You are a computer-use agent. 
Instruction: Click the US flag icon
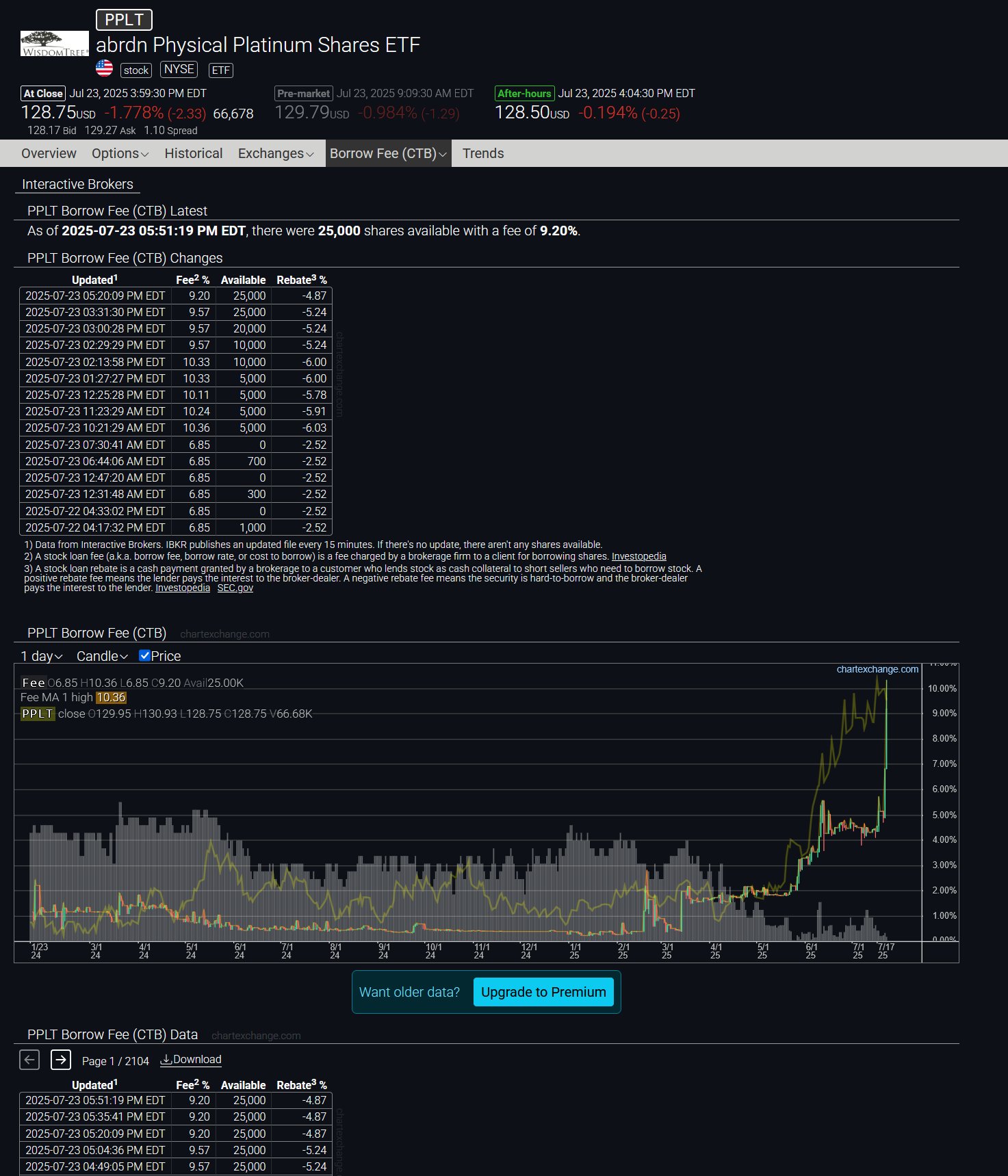(104, 68)
